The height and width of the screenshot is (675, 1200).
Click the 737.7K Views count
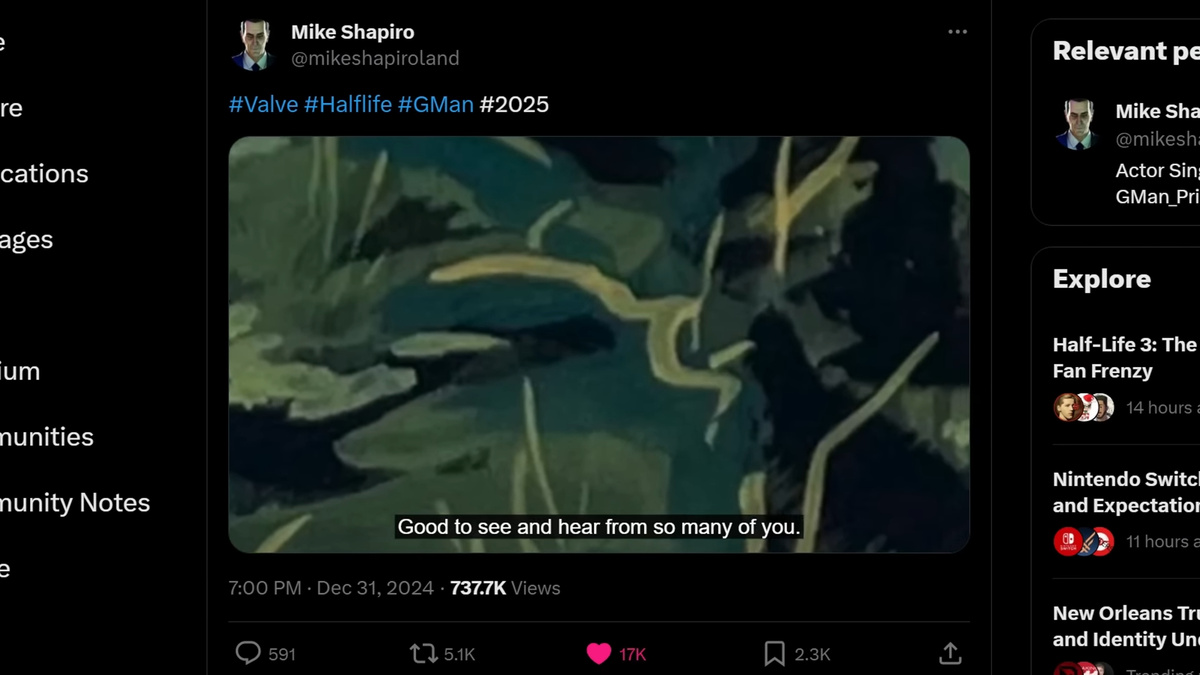click(x=505, y=588)
